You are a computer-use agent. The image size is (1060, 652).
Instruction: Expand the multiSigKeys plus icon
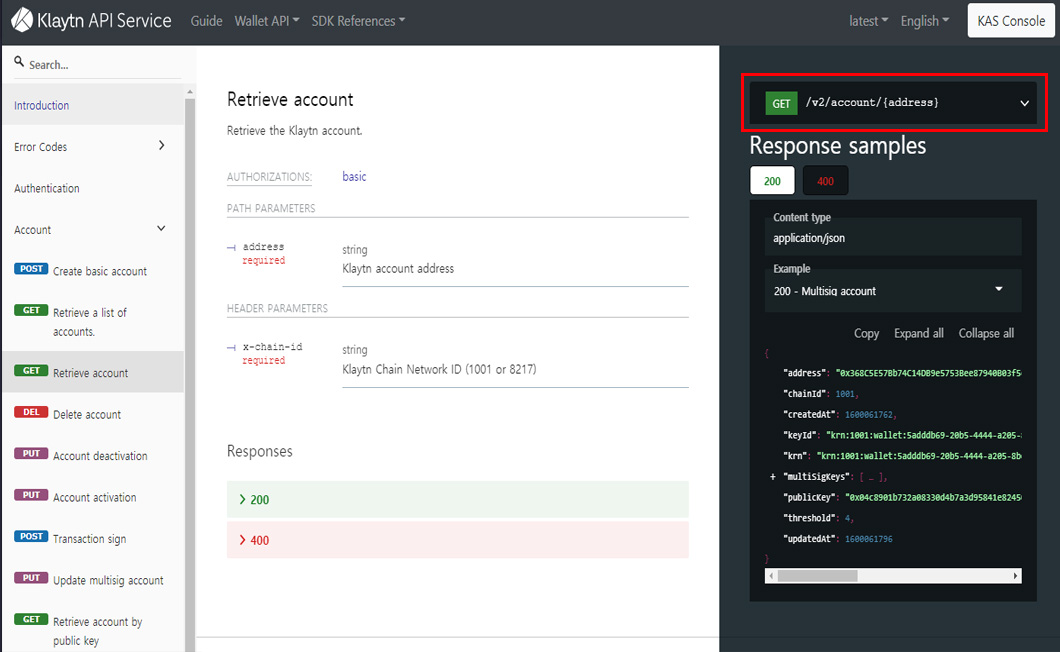[773, 477]
